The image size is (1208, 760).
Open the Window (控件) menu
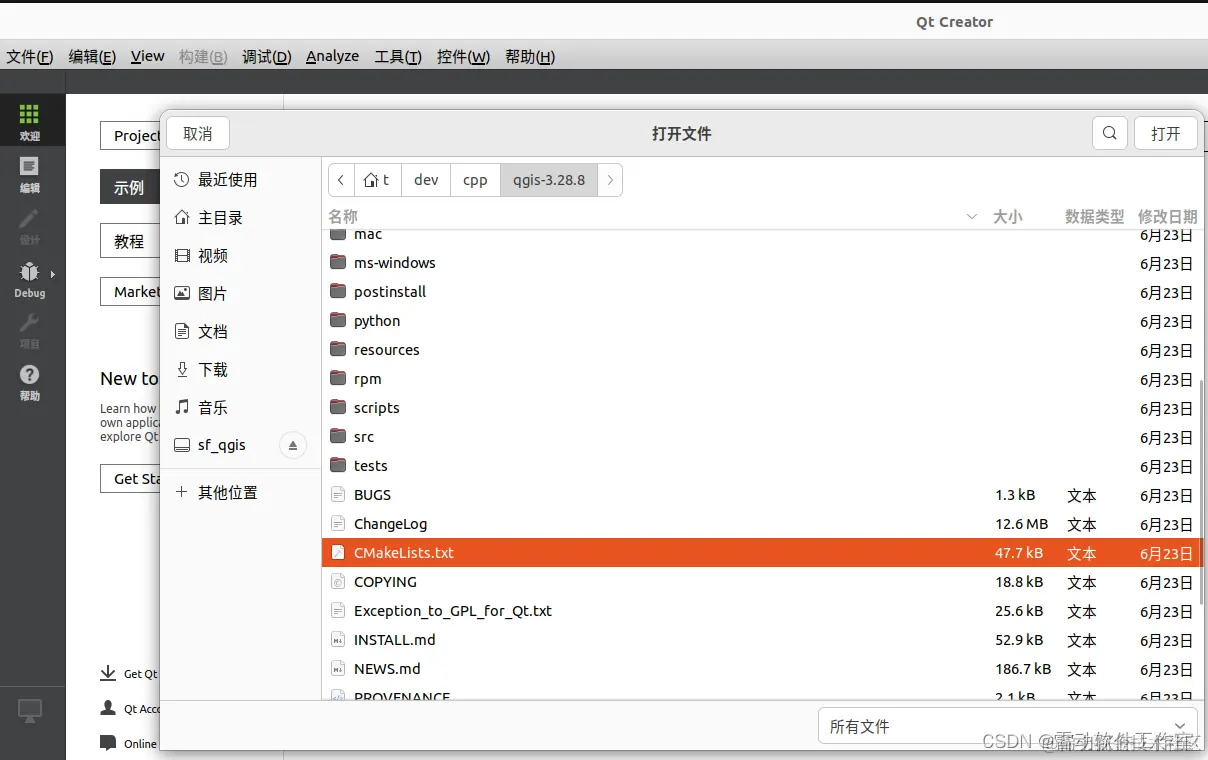pyautogui.click(x=463, y=57)
